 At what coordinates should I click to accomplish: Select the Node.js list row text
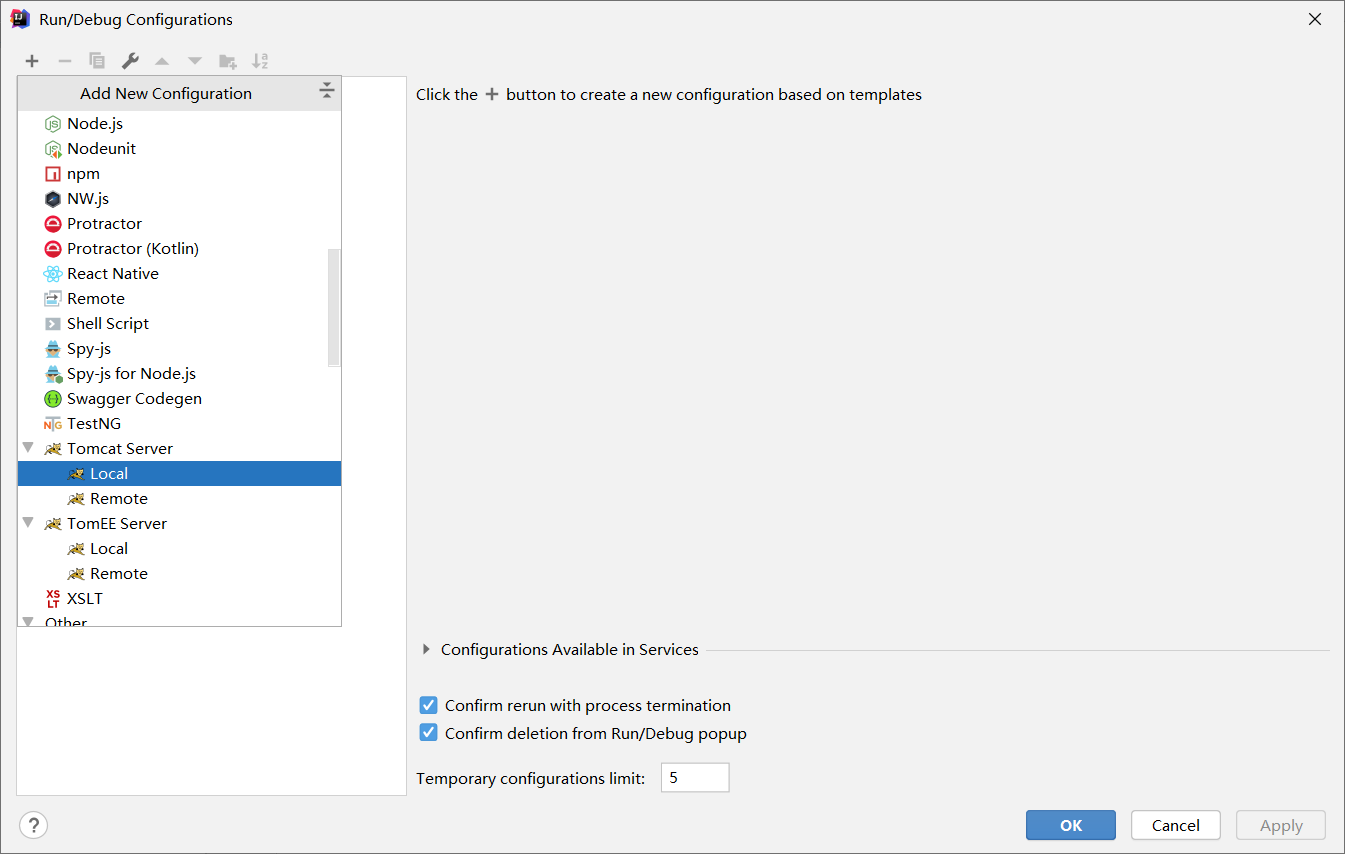click(x=95, y=123)
